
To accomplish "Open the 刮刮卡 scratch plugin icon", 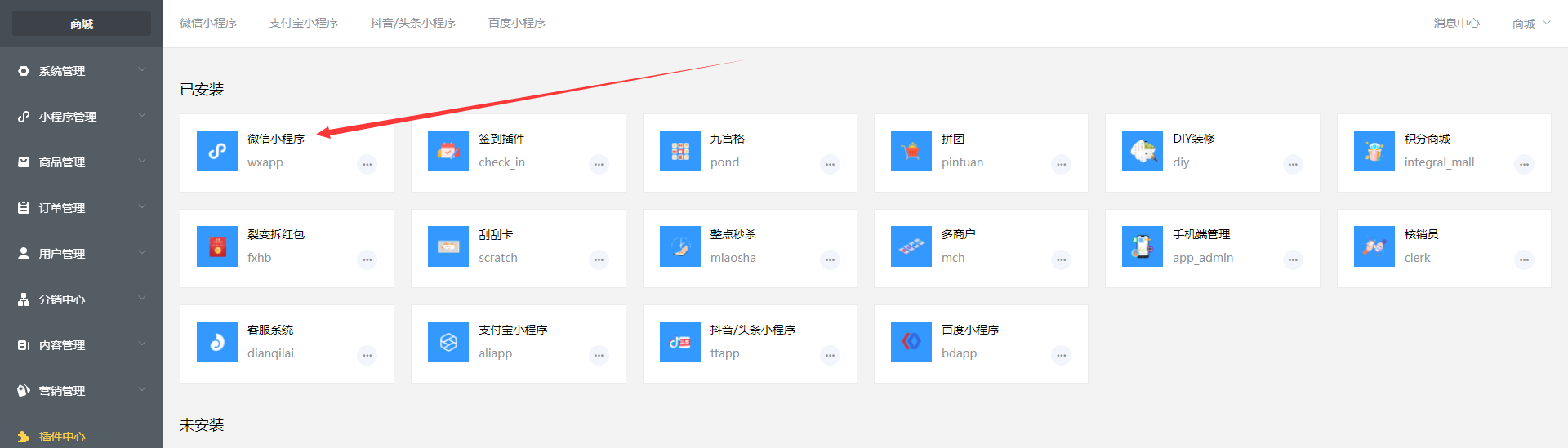I will (x=448, y=246).
